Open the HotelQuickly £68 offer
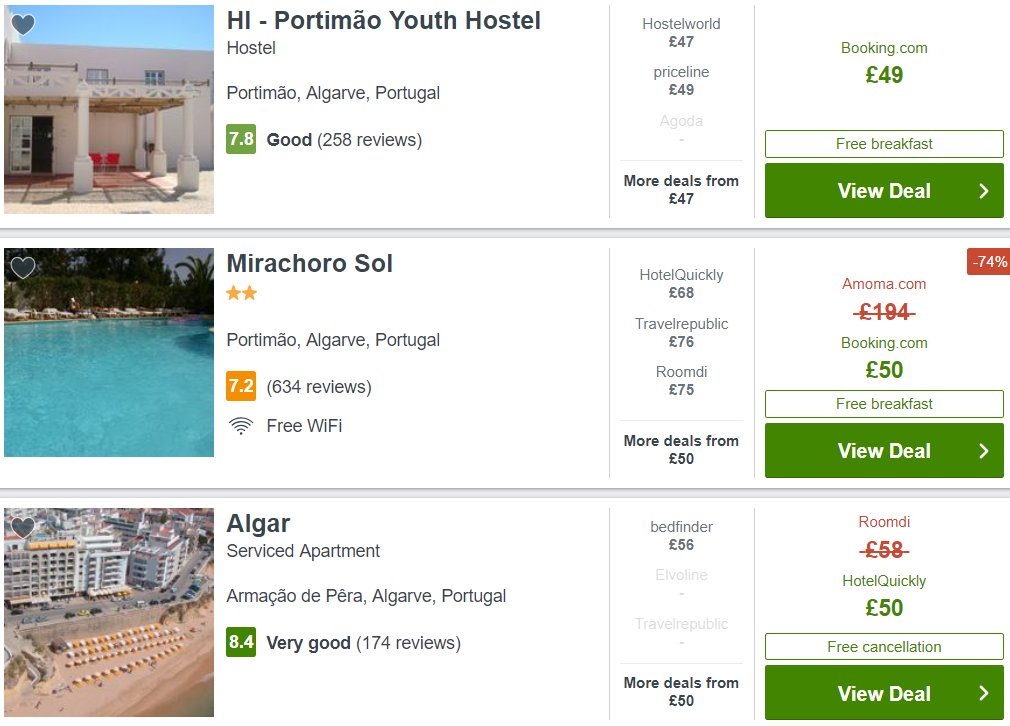 pyautogui.click(x=681, y=283)
